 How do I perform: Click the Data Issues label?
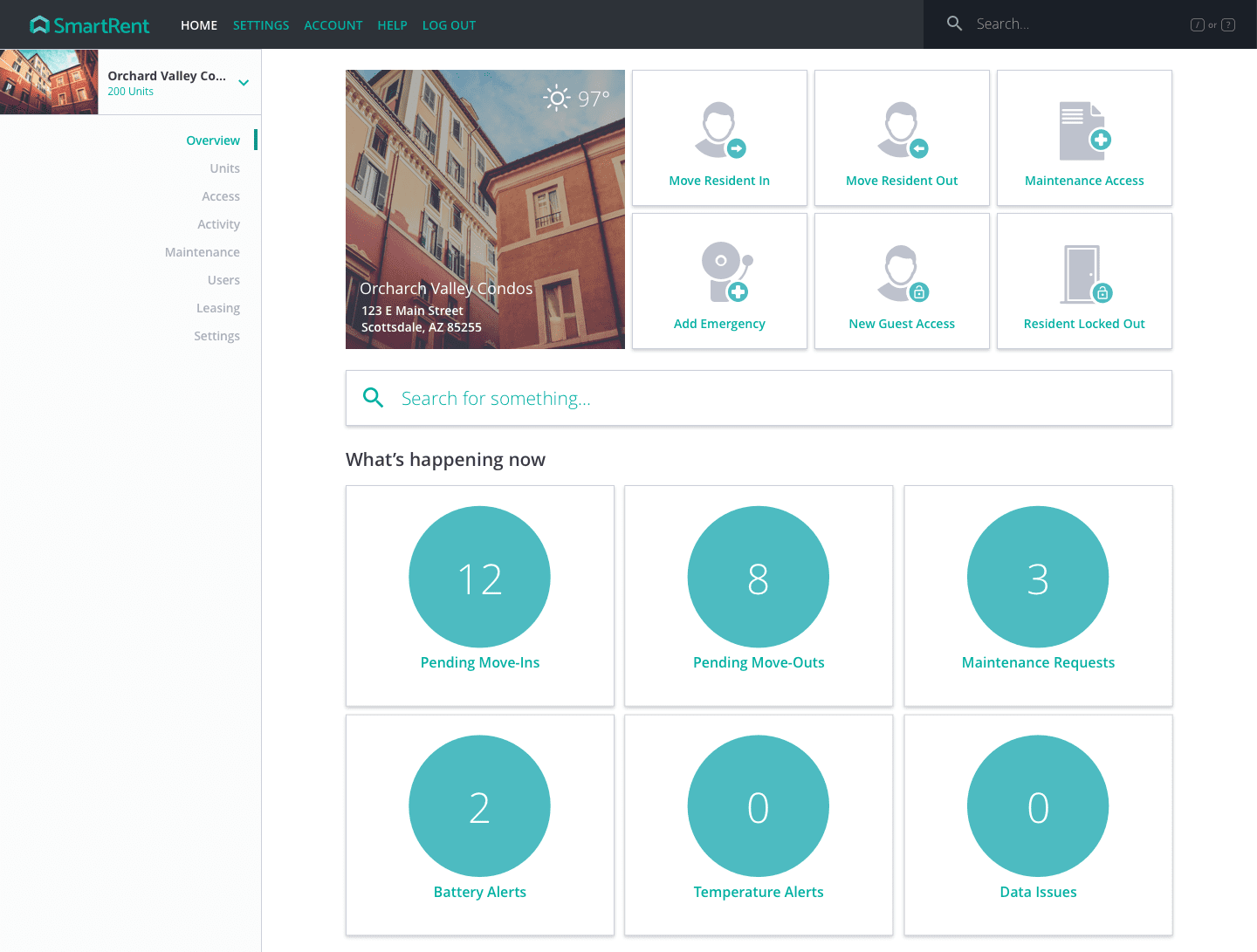coord(1038,892)
